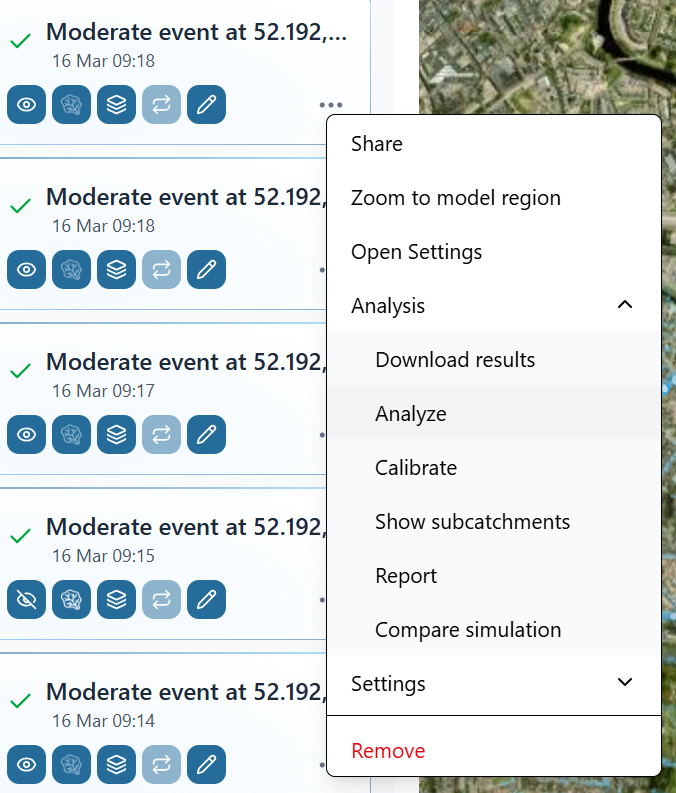
Task: Choose Analyze in the Analysis submenu
Action: 411,414
